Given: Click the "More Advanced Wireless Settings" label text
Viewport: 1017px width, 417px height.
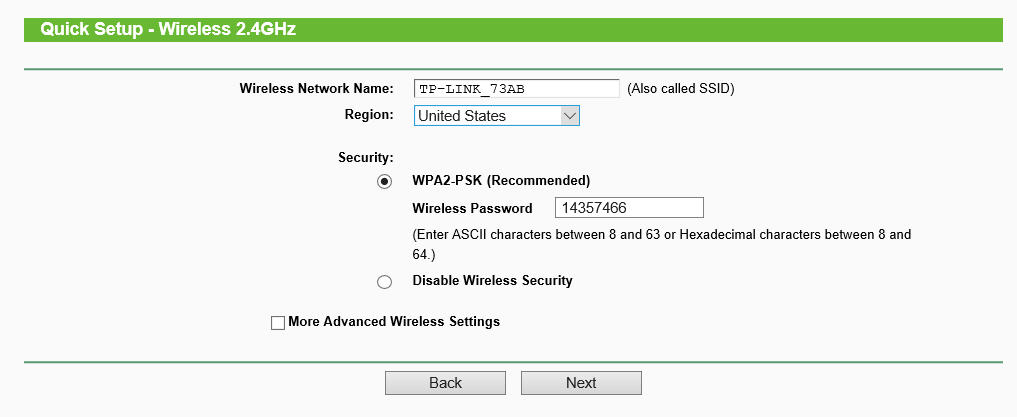Looking at the screenshot, I should [394, 322].
